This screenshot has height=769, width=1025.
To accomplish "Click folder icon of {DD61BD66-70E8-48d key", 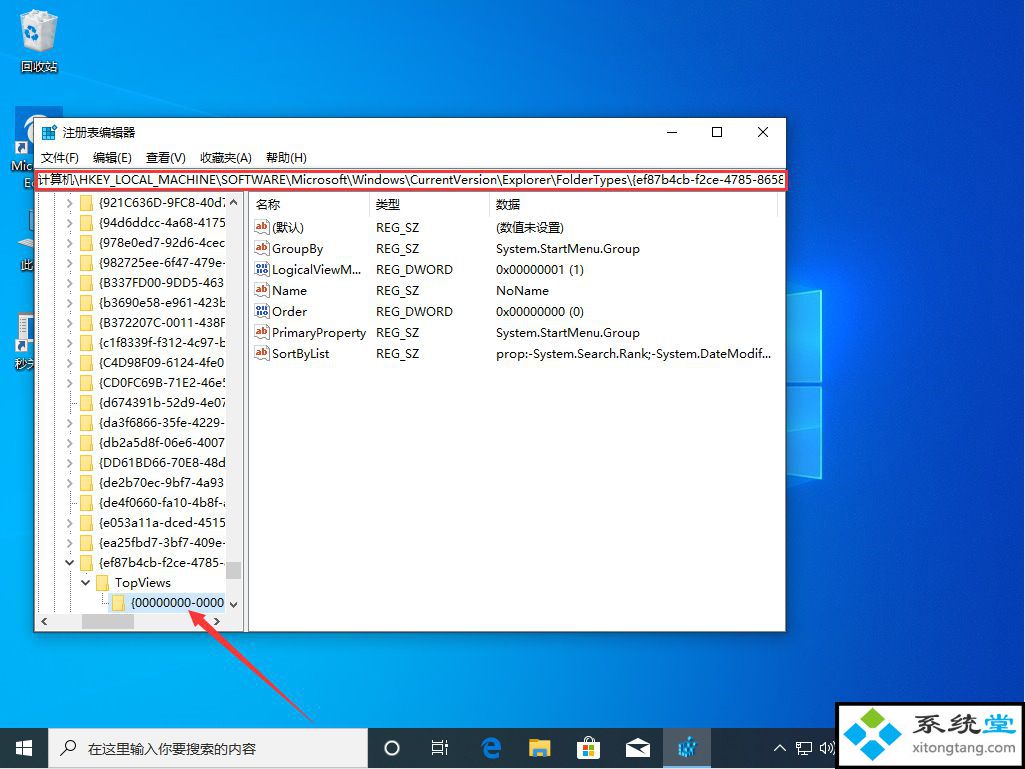I will click(86, 462).
